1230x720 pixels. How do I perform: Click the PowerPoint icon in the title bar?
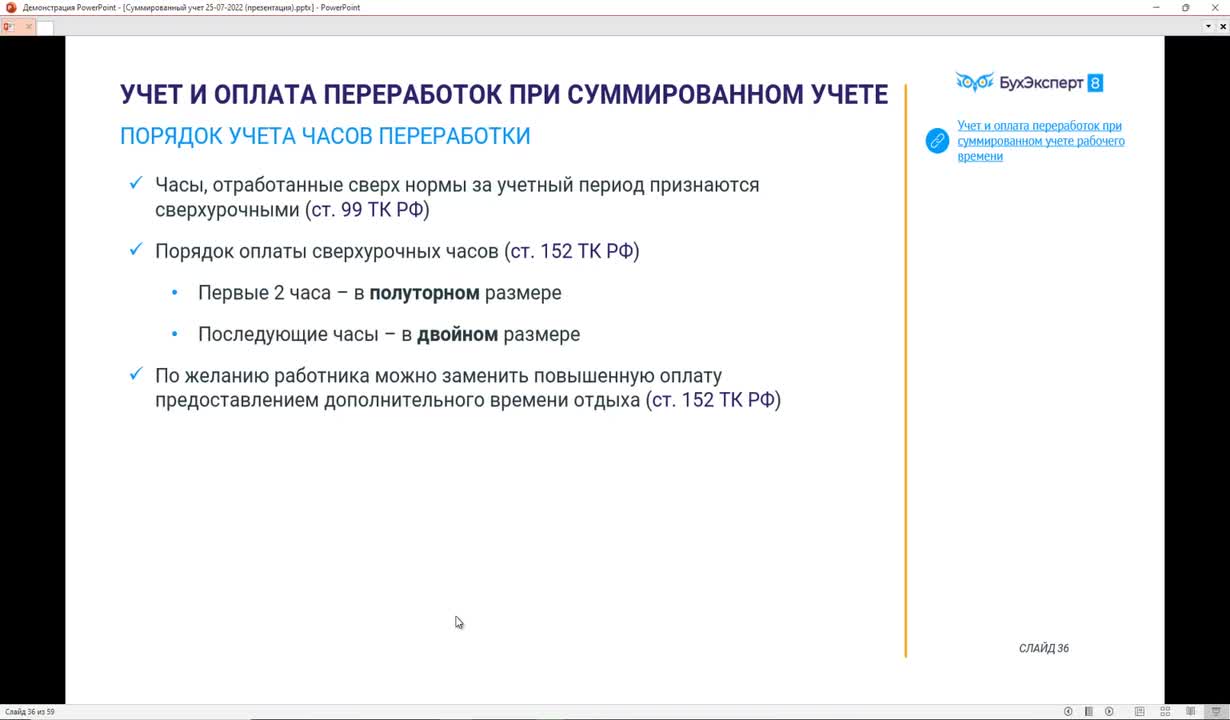point(11,7)
